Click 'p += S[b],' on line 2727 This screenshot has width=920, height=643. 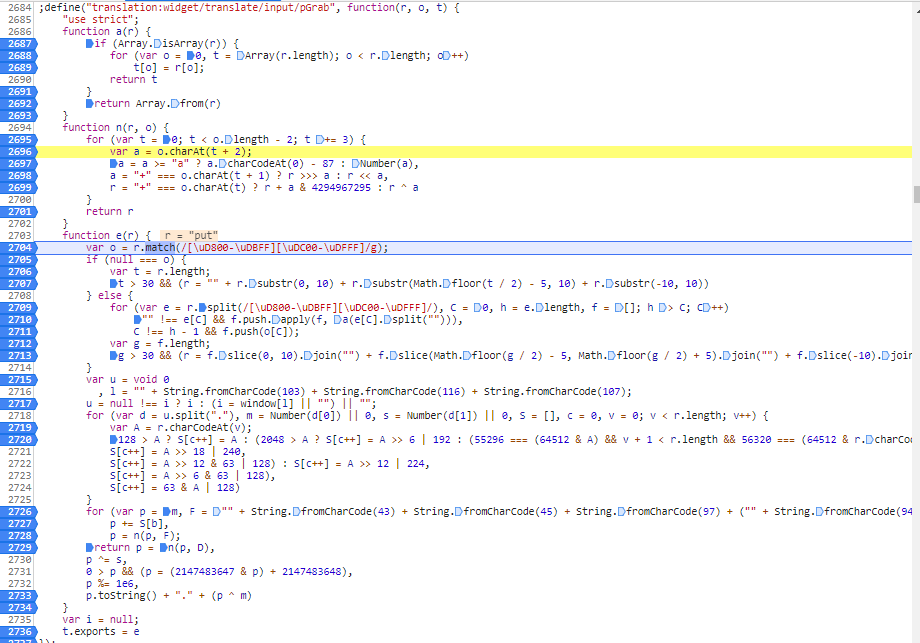point(139,523)
